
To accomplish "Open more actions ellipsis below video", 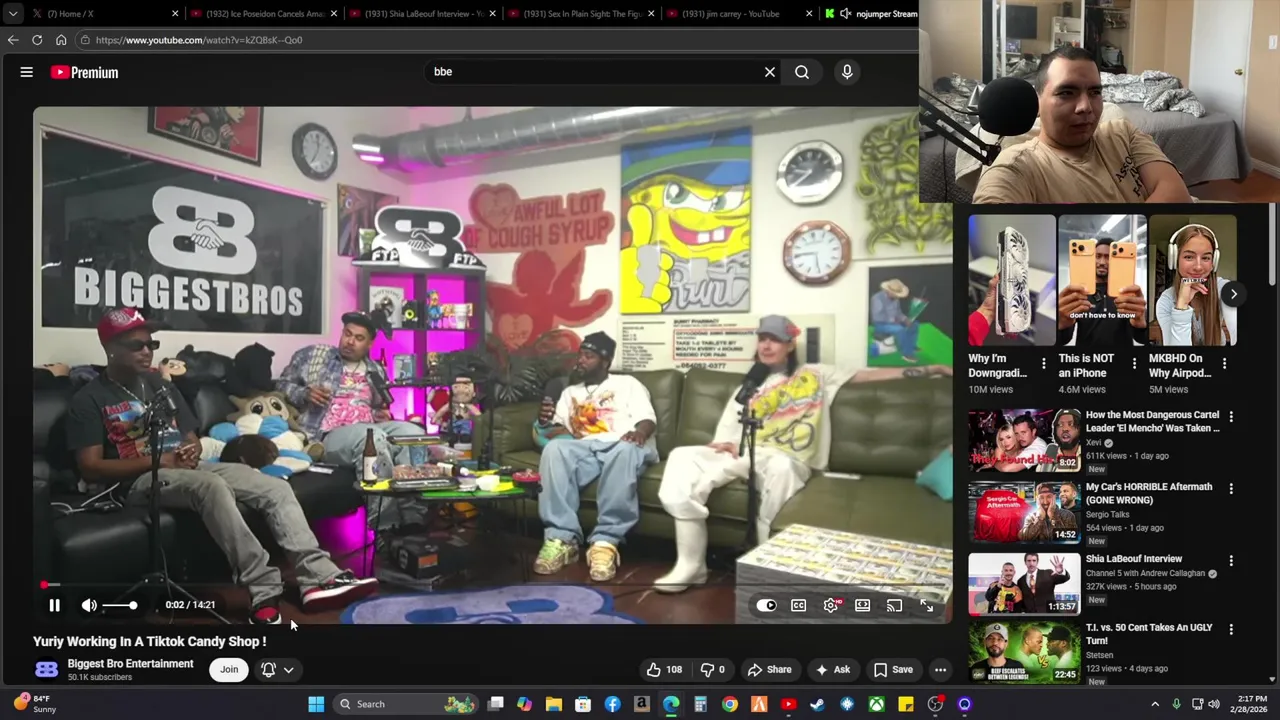I will click(x=940, y=670).
